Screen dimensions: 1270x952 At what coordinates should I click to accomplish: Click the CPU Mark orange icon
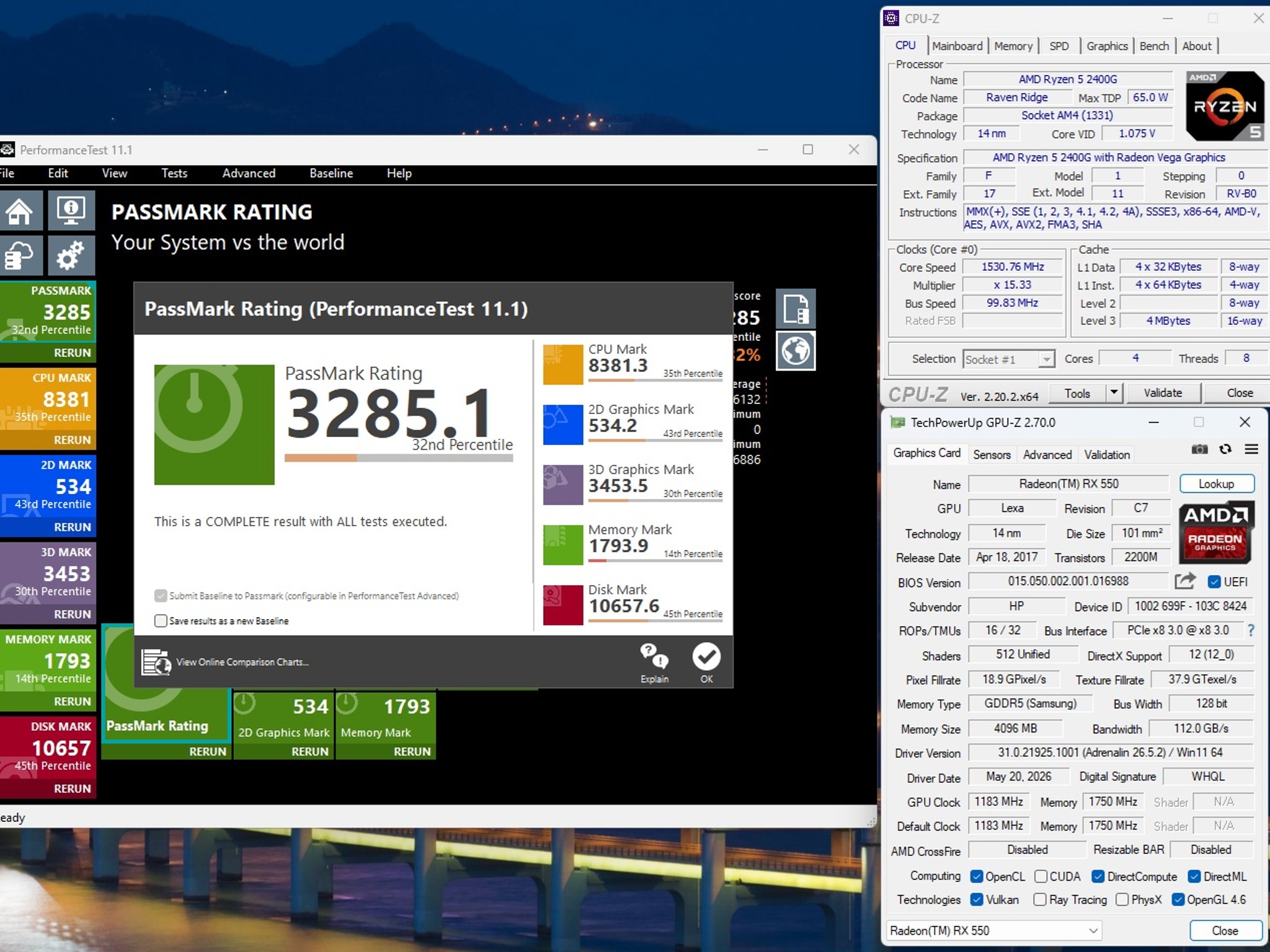563,364
